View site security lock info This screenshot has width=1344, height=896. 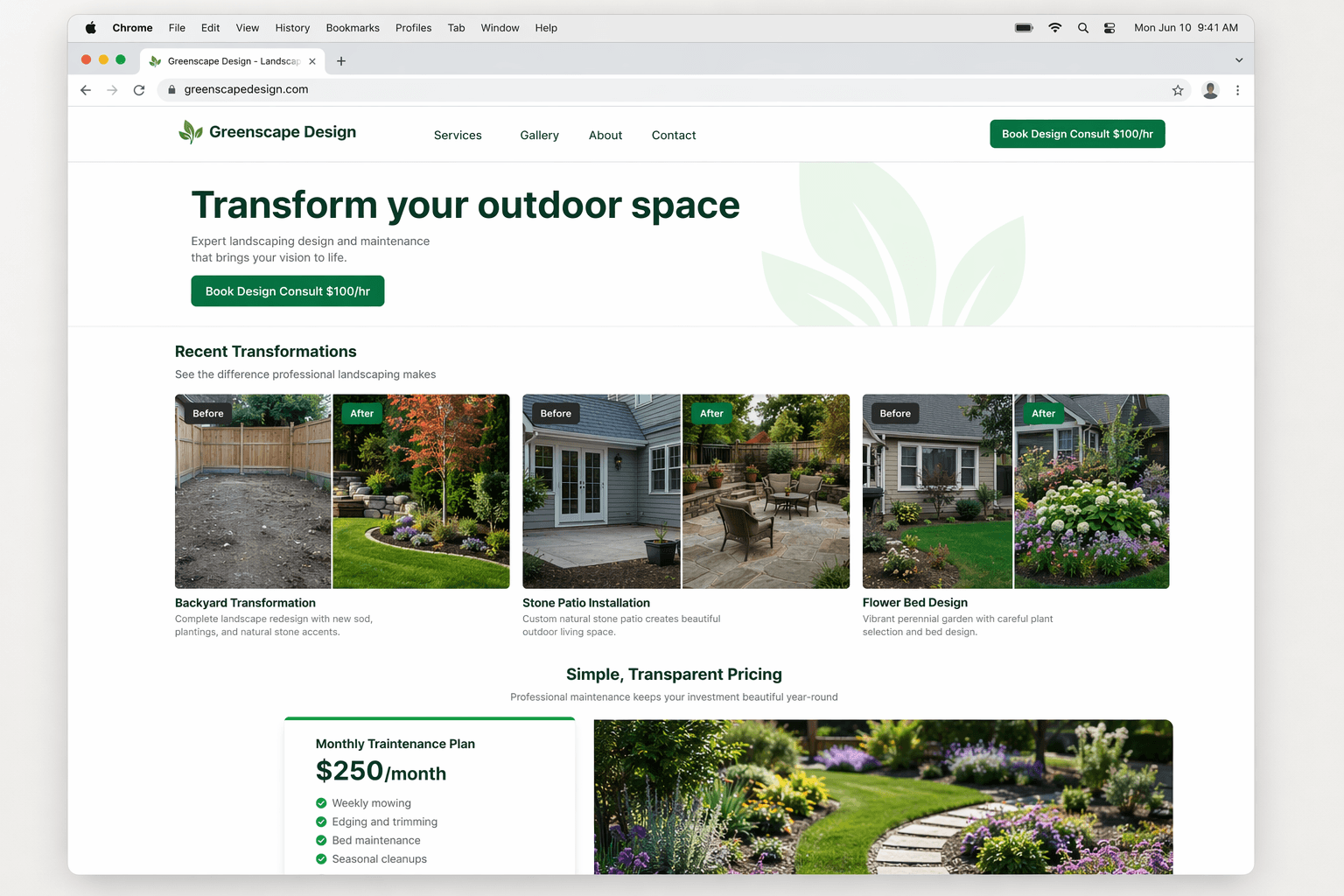tap(171, 90)
